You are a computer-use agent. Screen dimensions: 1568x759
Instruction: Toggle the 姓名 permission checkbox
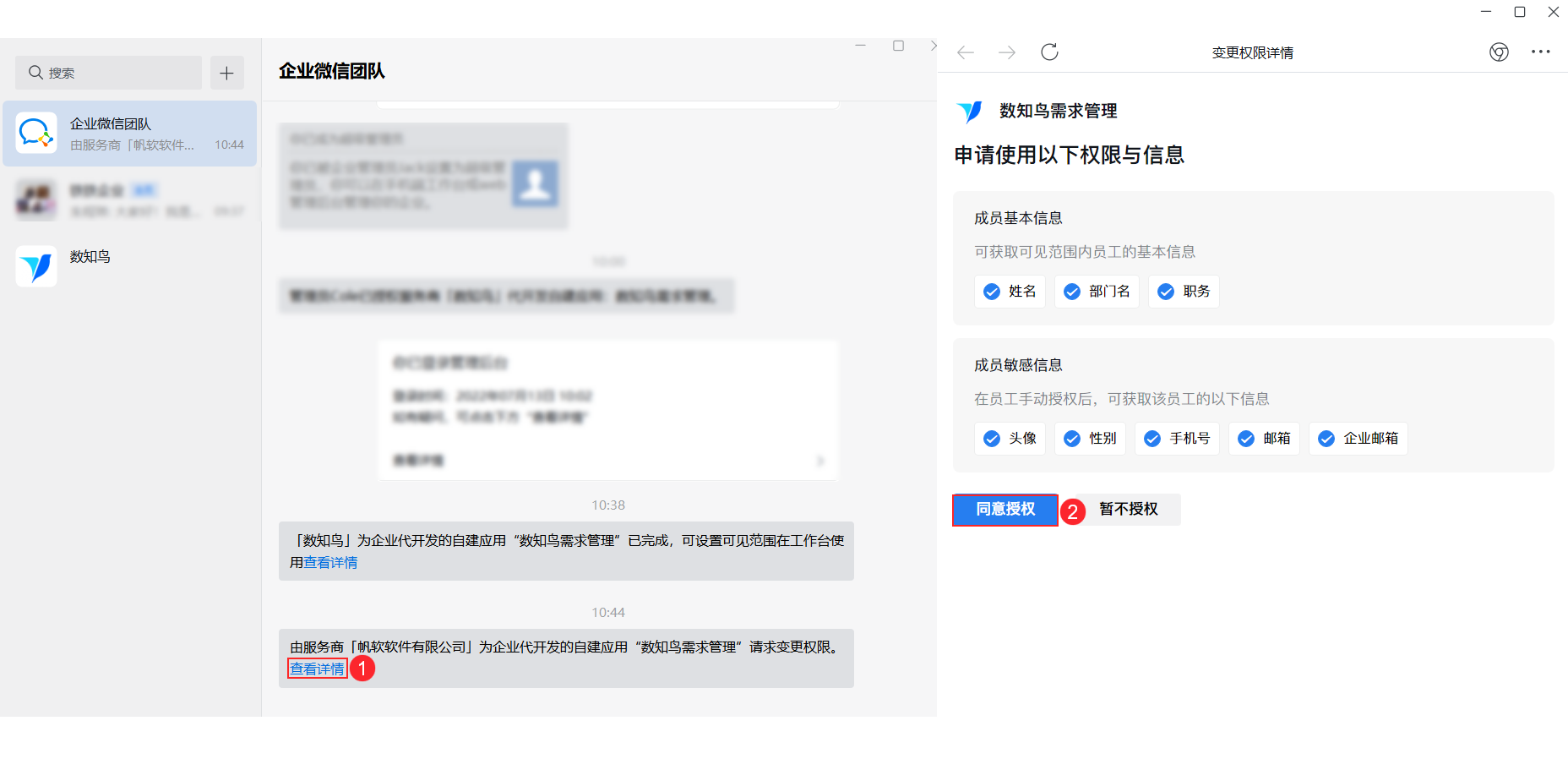tap(992, 292)
